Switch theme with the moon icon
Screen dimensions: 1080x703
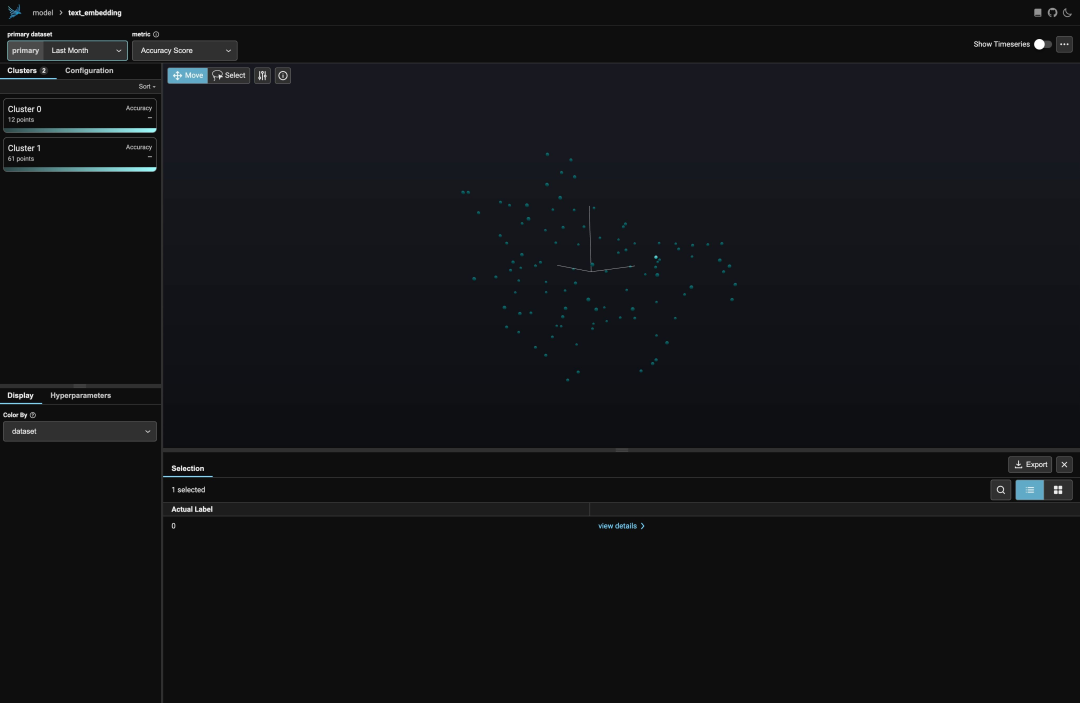pyautogui.click(x=1067, y=12)
